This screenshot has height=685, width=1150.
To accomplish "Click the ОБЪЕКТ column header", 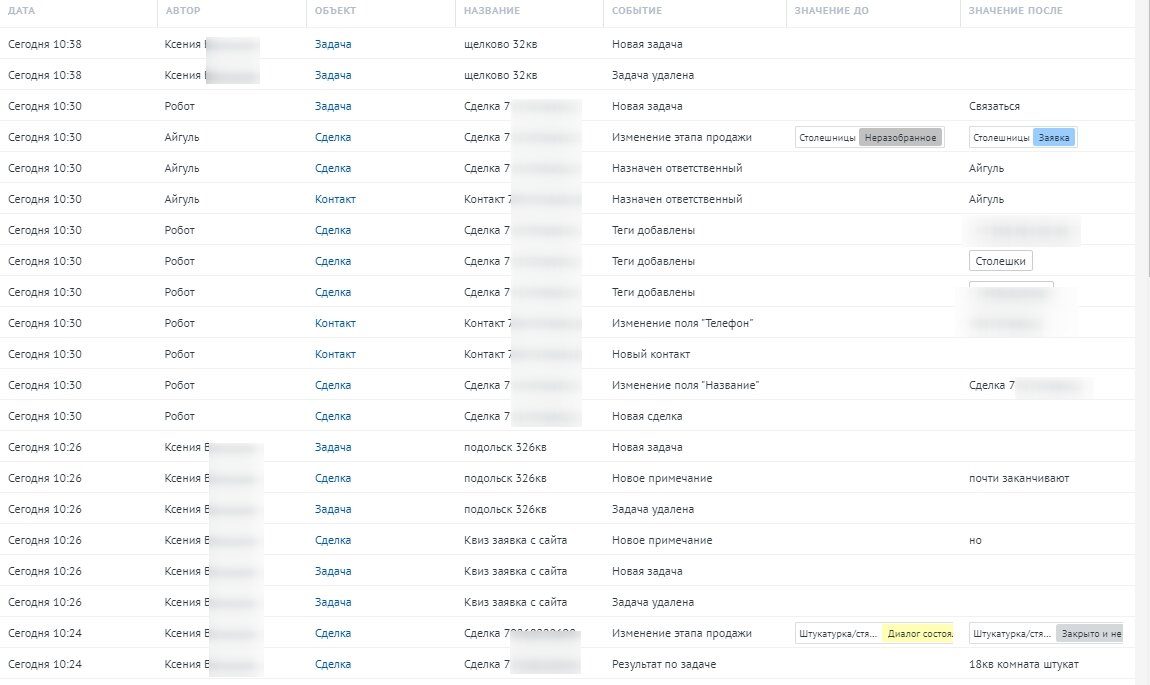I will (335, 11).
